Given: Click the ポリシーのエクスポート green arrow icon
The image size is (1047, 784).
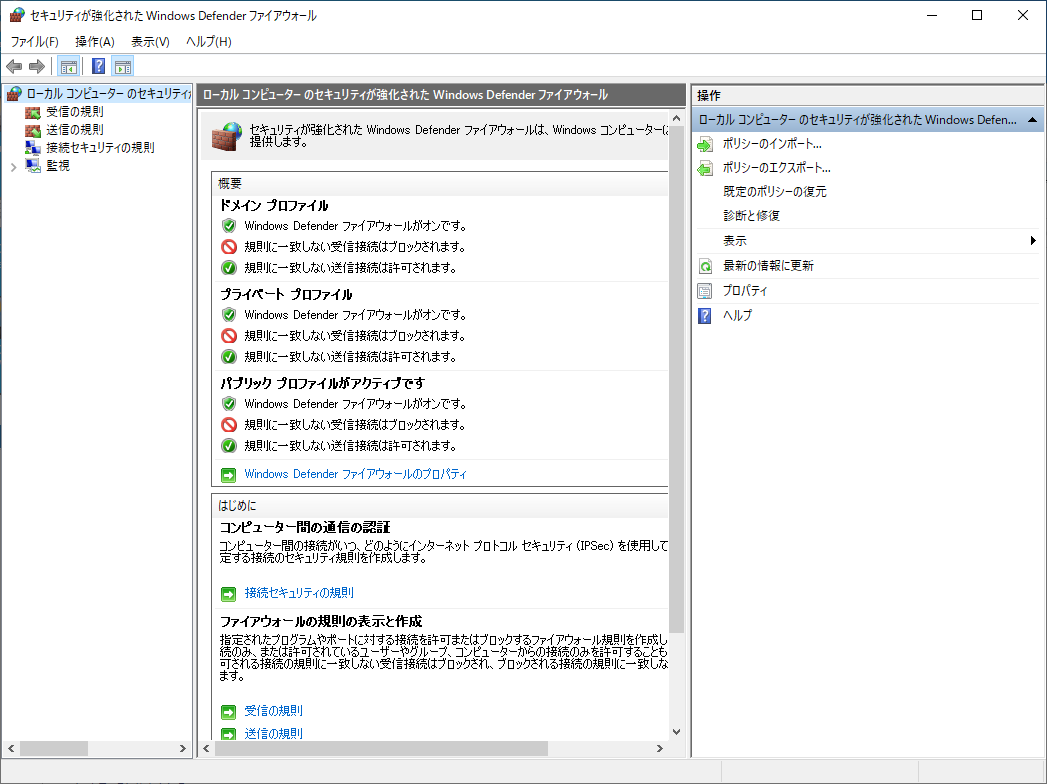Looking at the screenshot, I should coord(705,168).
